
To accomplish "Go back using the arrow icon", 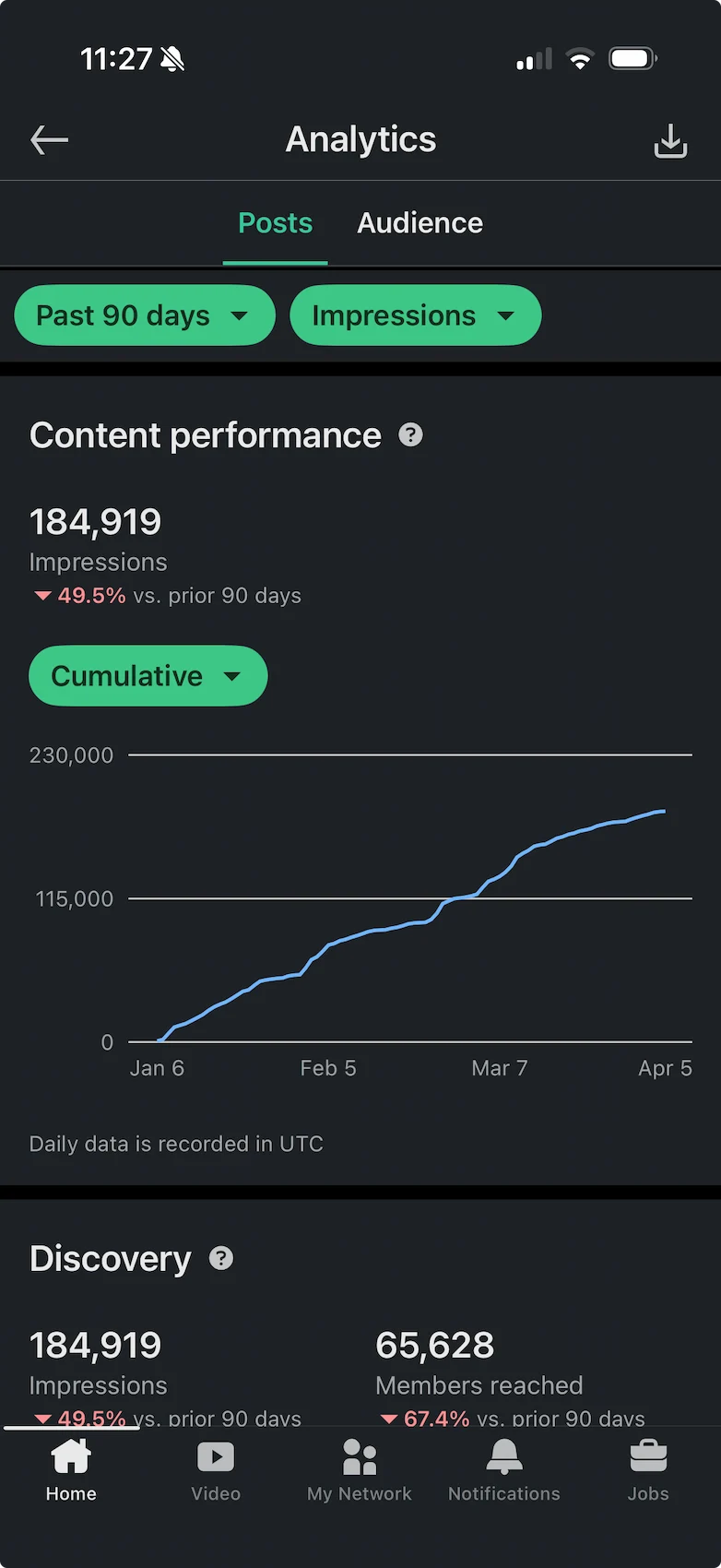I will [48, 140].
